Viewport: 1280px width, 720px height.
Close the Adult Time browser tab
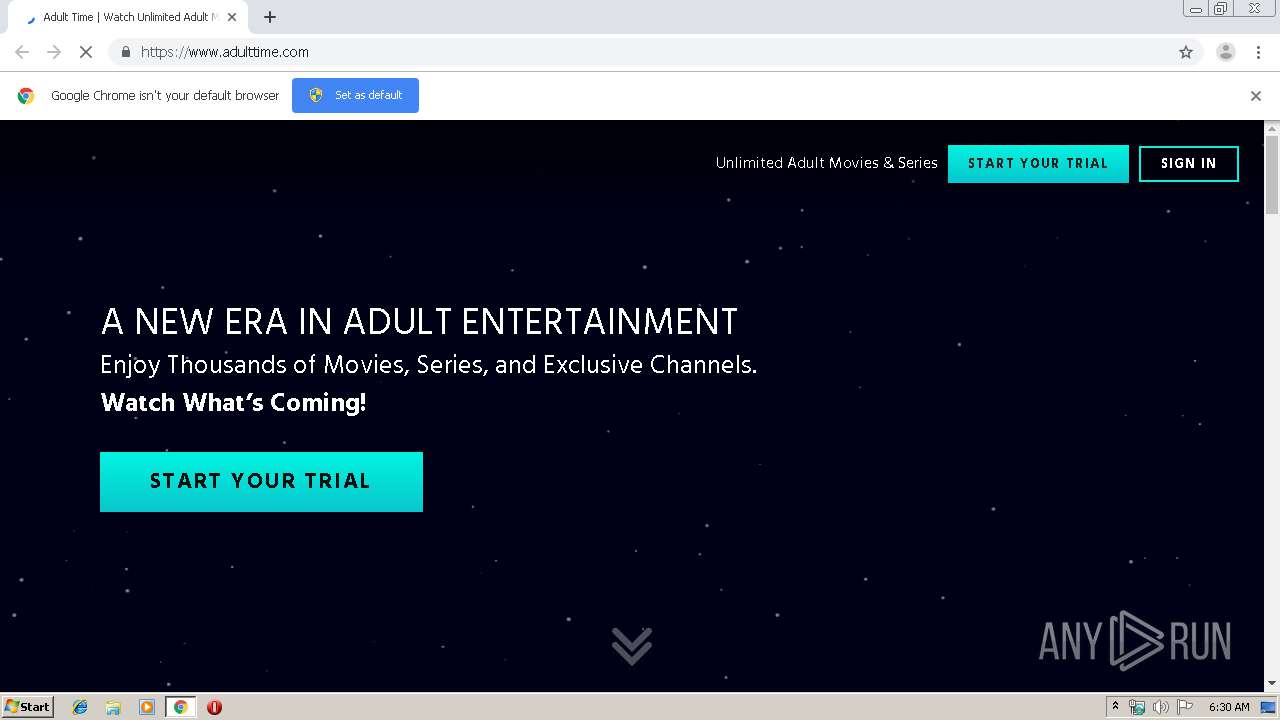tap(232, 17)
